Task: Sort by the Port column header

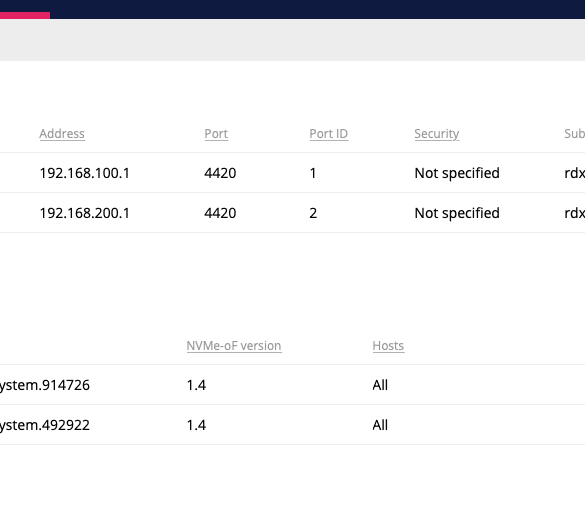Action: [216, 134]
